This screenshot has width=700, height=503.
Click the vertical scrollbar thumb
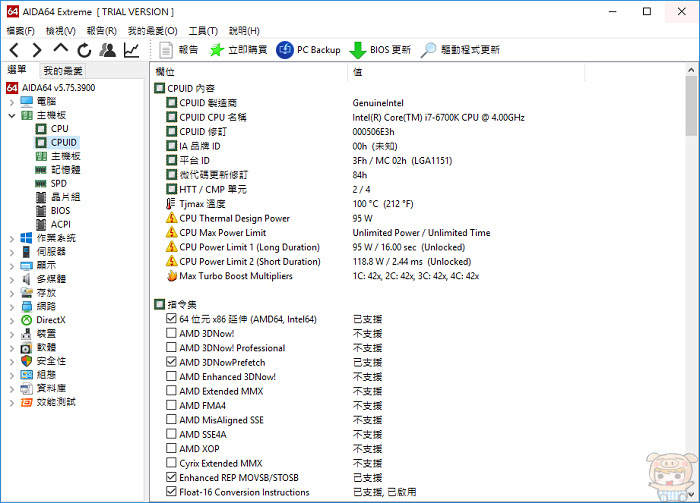click(691, 106)
